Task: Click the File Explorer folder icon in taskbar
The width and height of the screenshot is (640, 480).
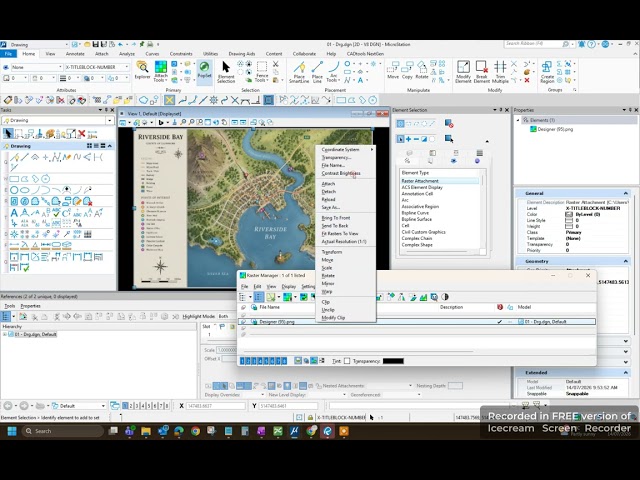Action: (146, 431)
